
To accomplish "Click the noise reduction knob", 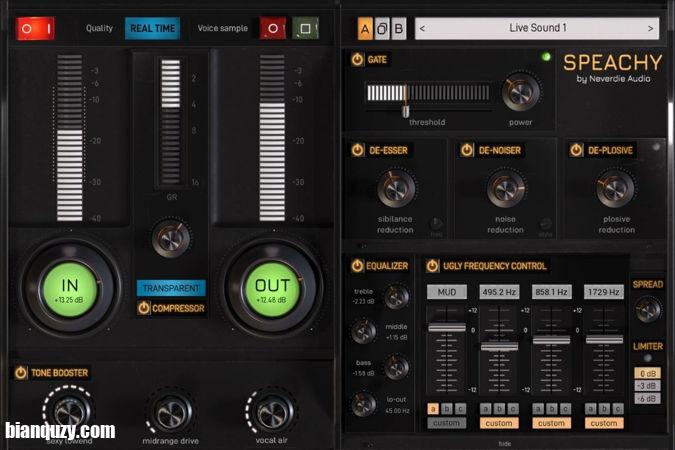I will click(505, 189).
